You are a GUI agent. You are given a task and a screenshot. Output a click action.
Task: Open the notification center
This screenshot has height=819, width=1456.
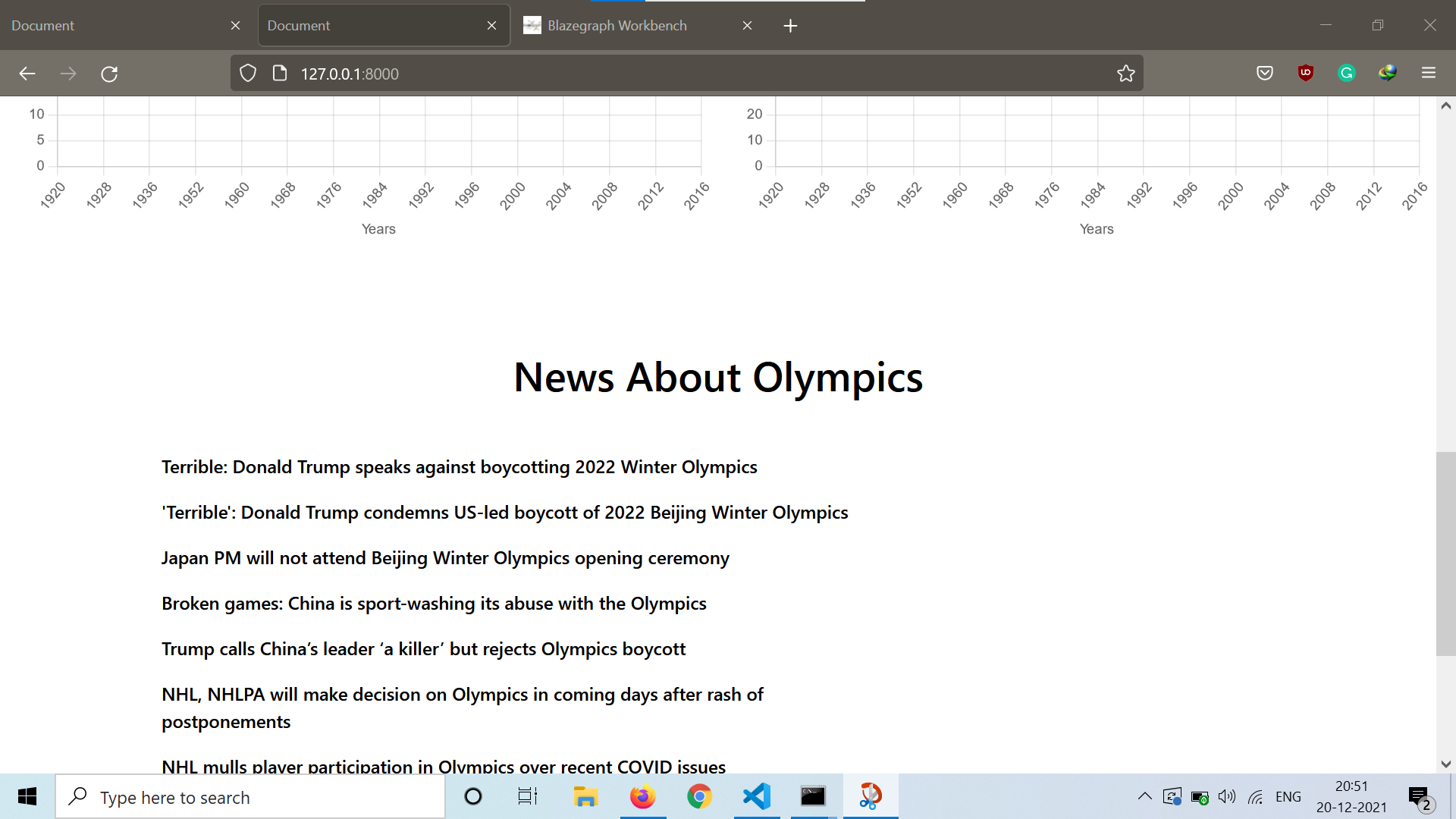coord(1421,797)
